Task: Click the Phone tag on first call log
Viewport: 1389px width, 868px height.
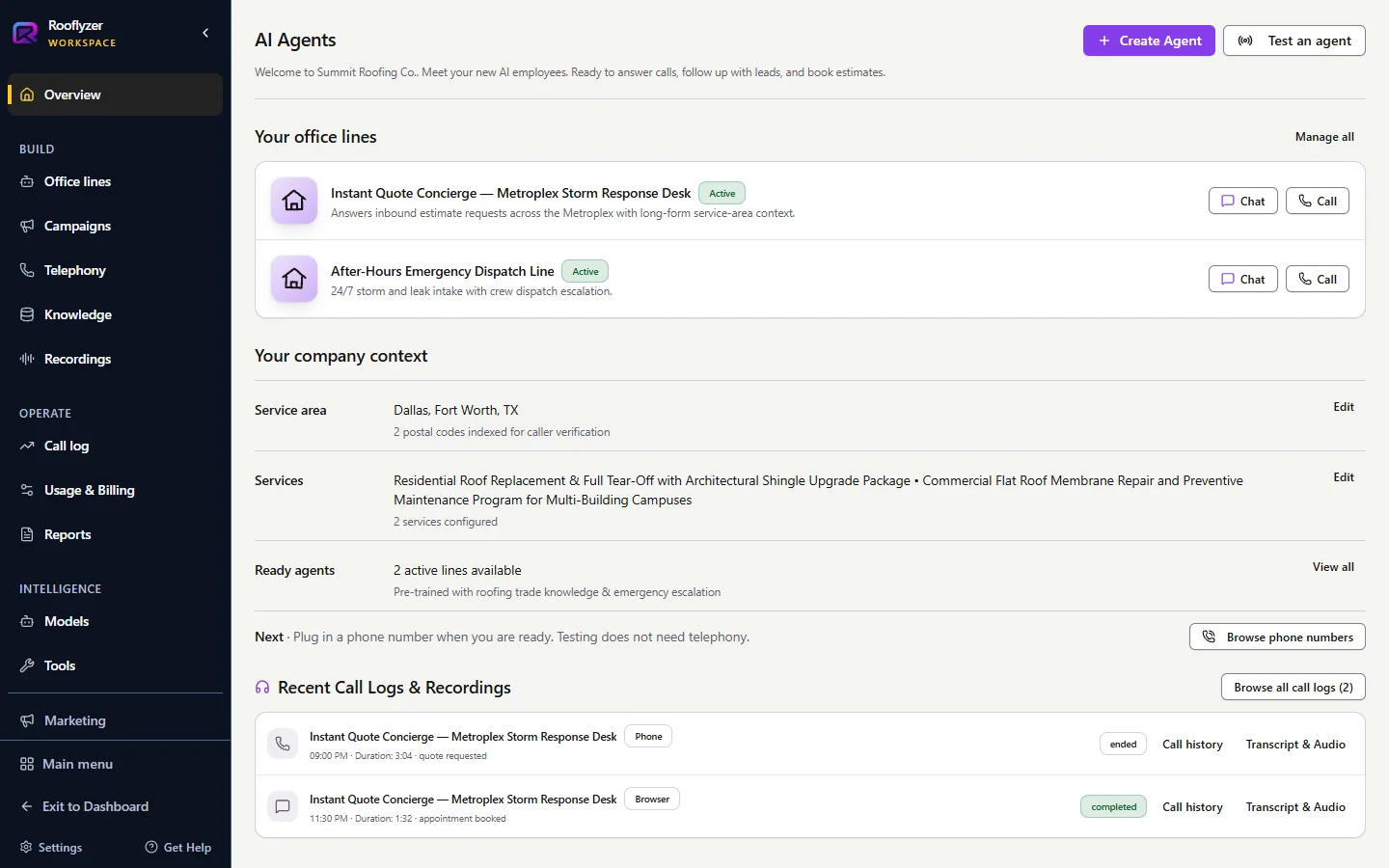Action: 648,736
